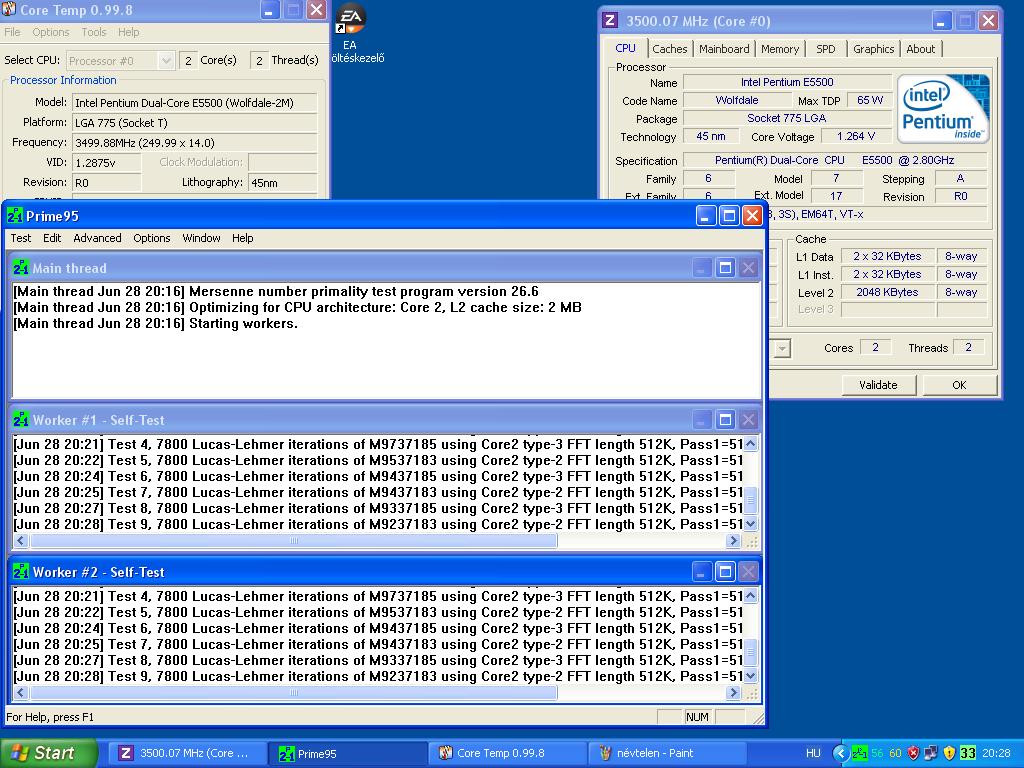Click Worker #1 horizontal scroll left arrow
Viewport: 1024px width, 768px height.
pos(21,541)
